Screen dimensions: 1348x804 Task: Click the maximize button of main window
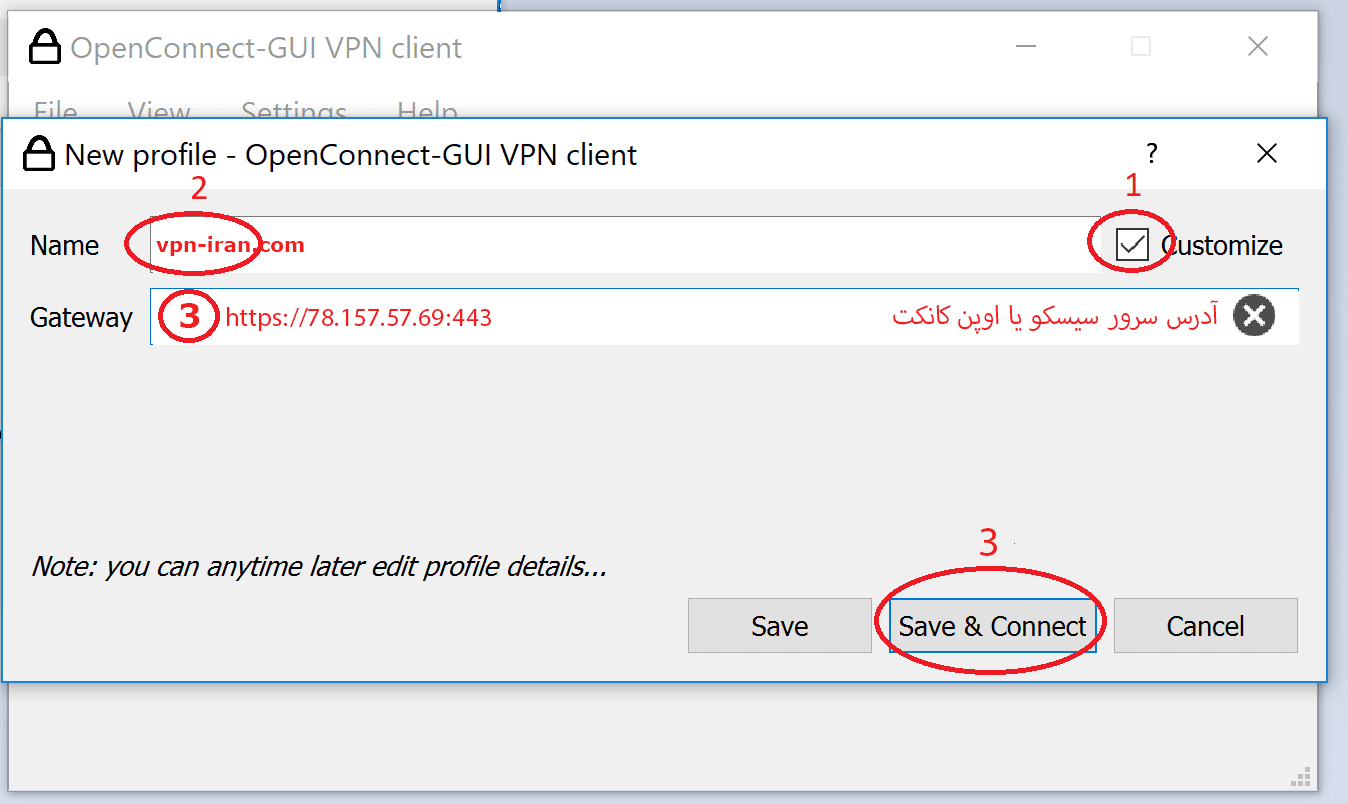click(x=1140, y=46)
